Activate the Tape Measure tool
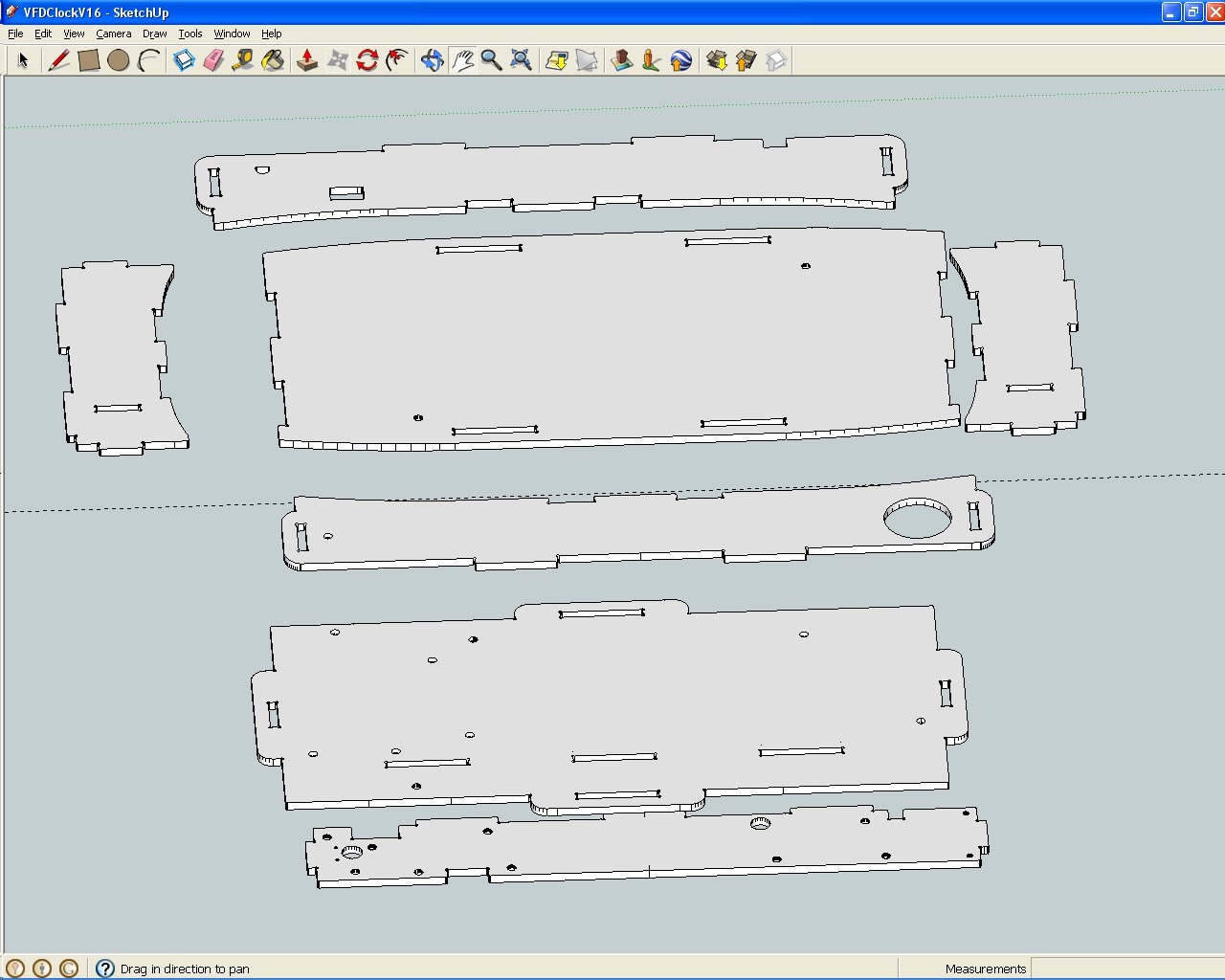The width and height of the screenshot is (1225, 980). (x=243, y=60)
